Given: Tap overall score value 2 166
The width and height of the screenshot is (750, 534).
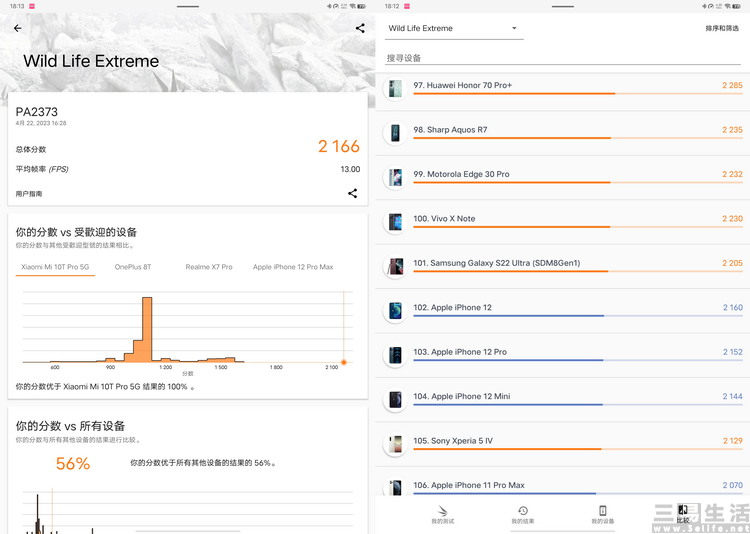Looking at the screenshot, I should tap(339, 146).
